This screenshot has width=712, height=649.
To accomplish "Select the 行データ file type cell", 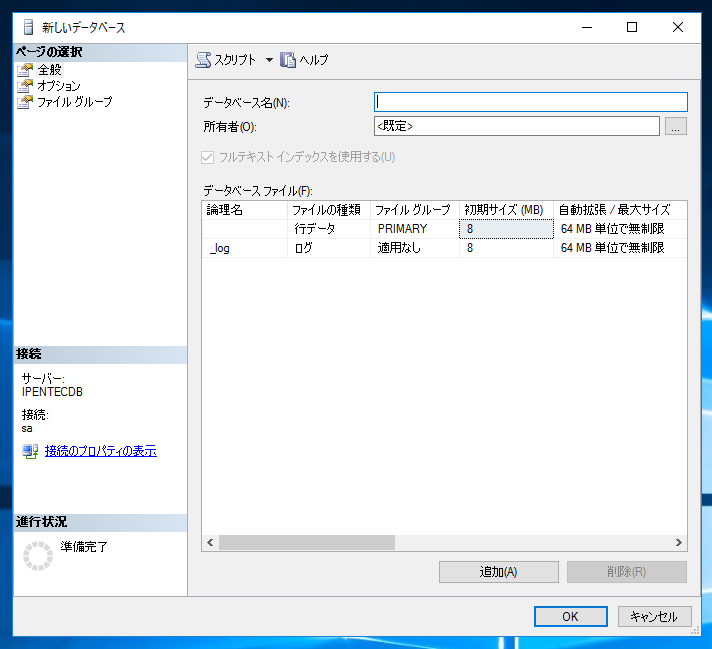I will (329, 229).
